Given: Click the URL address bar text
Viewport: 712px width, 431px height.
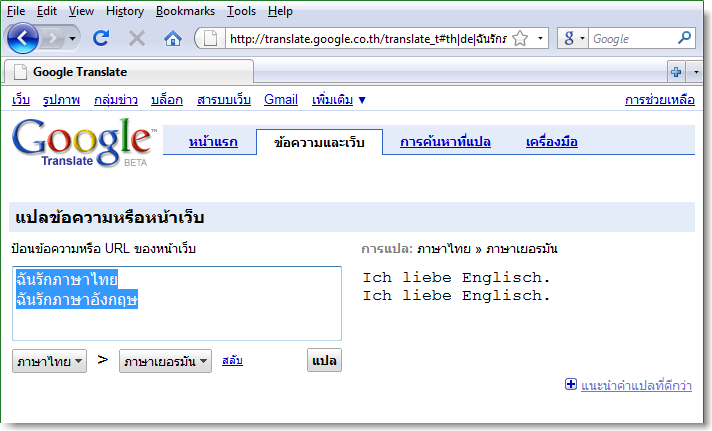Looking at the screenshot, I should 368,39.
